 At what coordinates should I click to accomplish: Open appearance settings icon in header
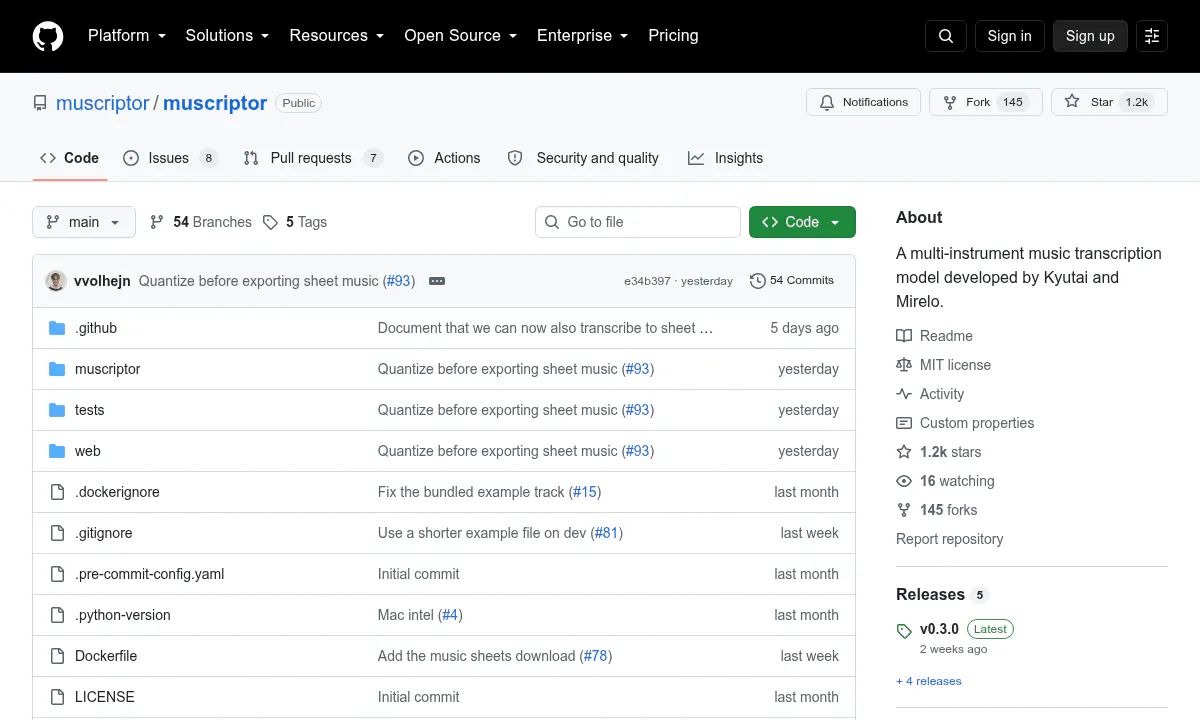[x=1152, y=36]
